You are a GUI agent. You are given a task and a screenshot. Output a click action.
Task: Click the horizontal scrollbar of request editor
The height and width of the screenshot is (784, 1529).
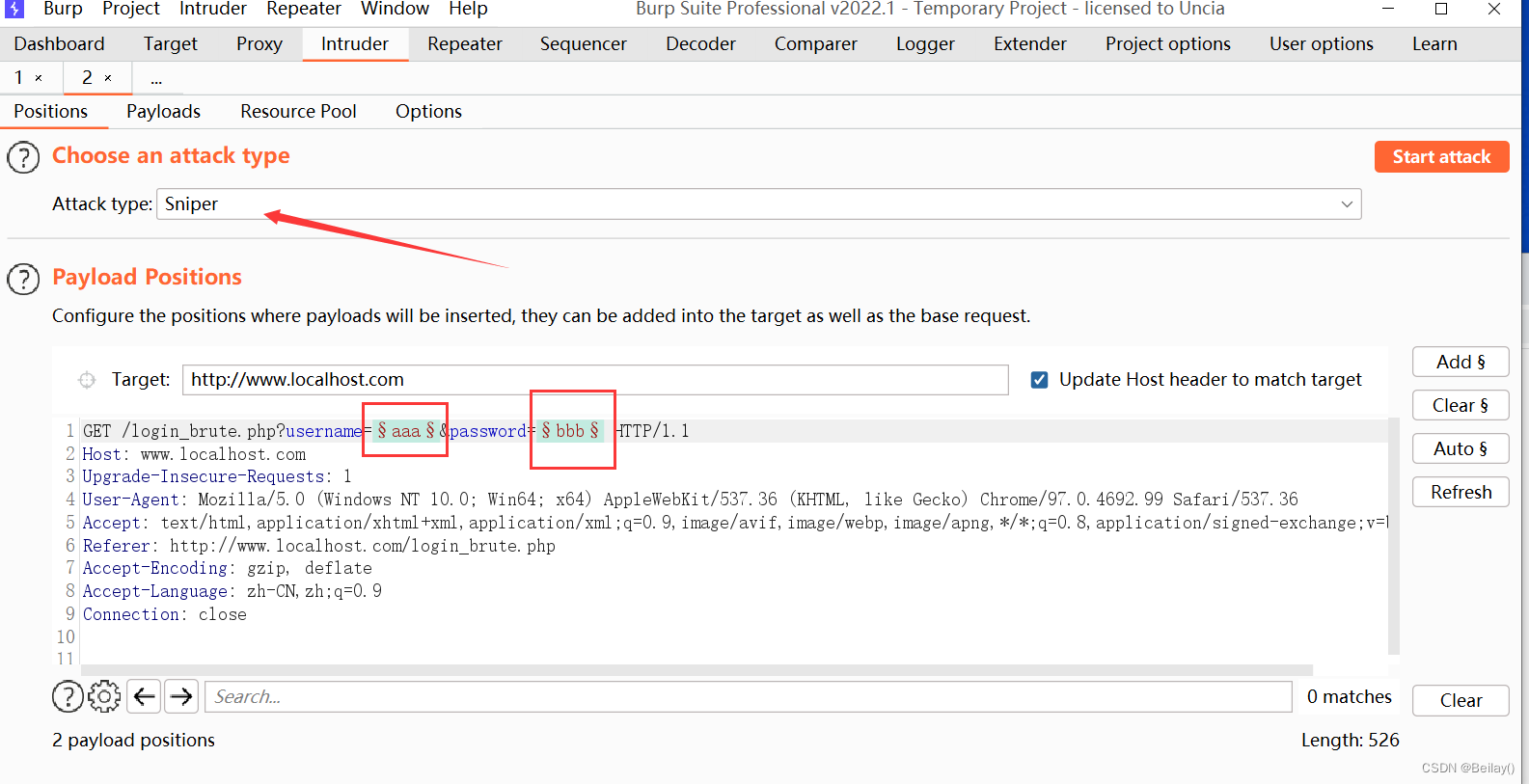(696, 670)
